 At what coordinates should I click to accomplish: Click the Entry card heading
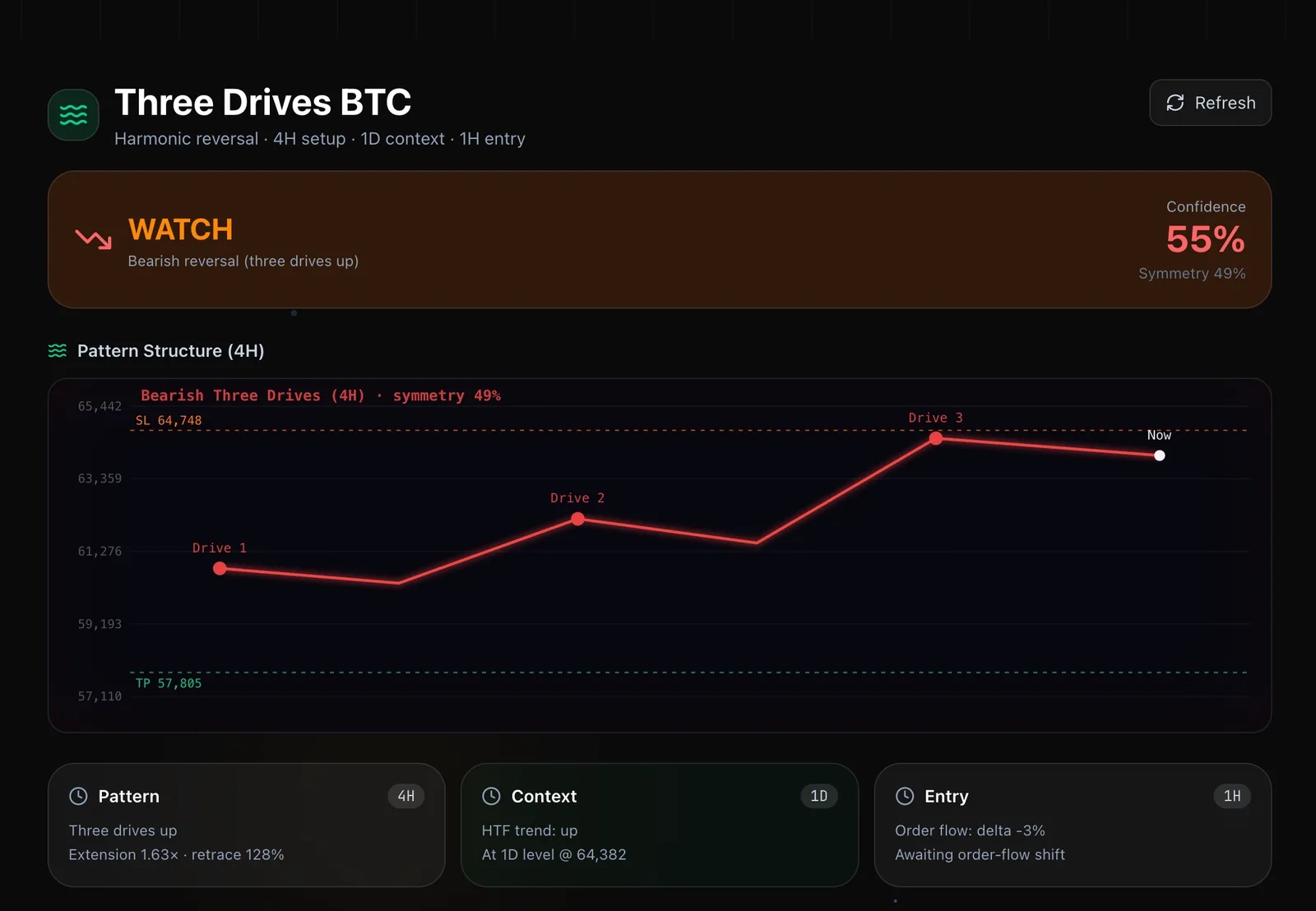[x=946, y=796]
